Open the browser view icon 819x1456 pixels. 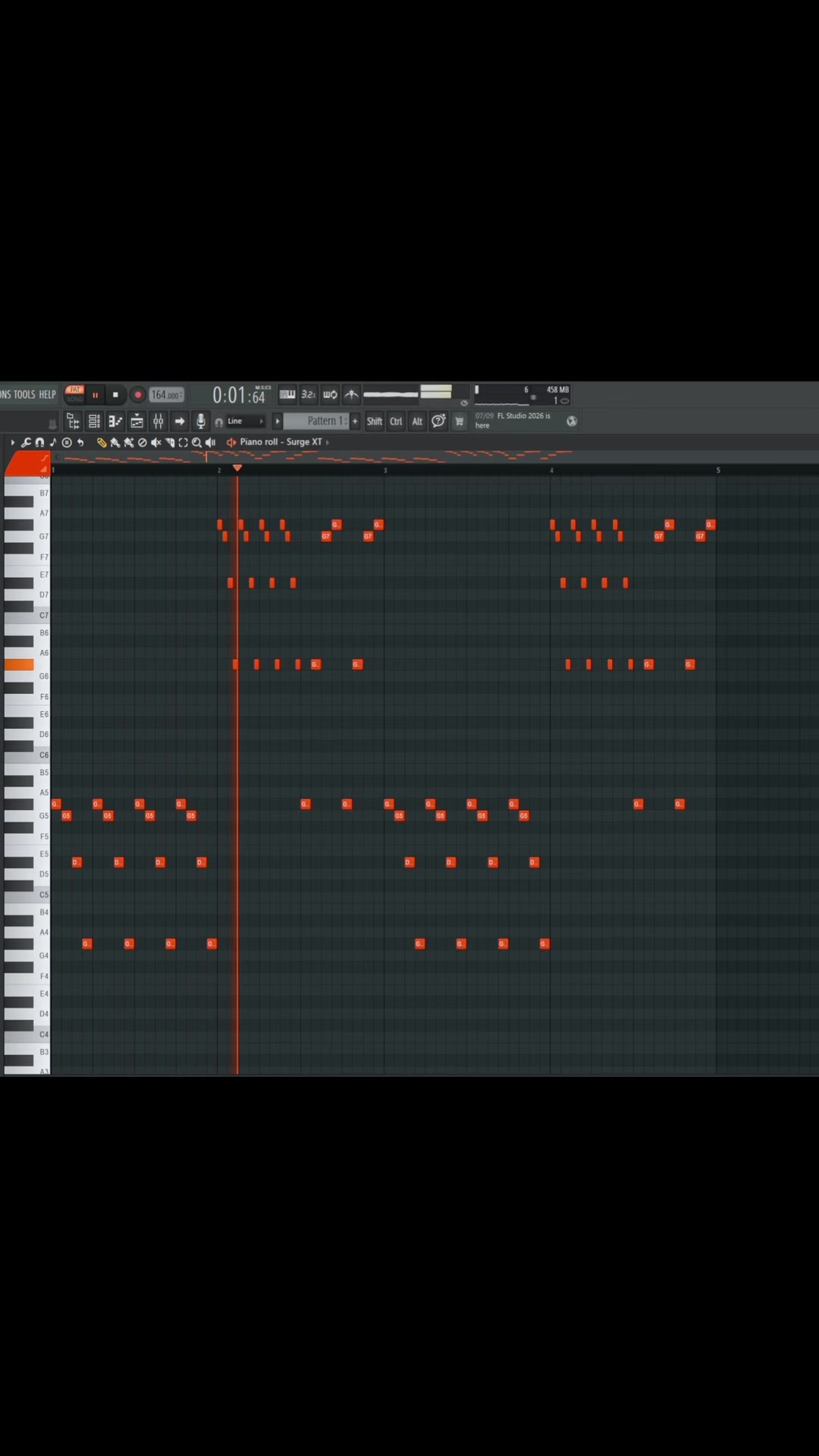pos(73,421)
